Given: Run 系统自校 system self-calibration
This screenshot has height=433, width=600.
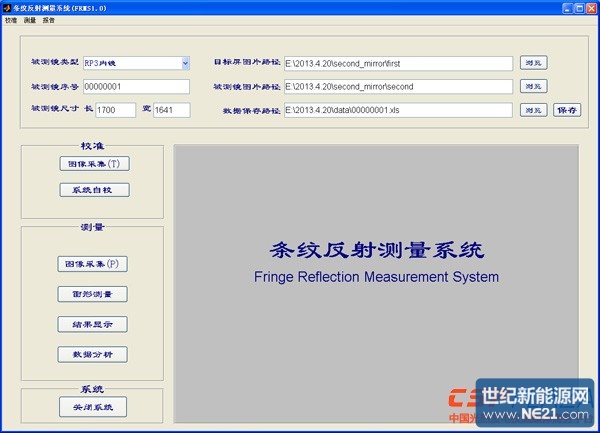Looking at the screenshot, I should (94, 189).
